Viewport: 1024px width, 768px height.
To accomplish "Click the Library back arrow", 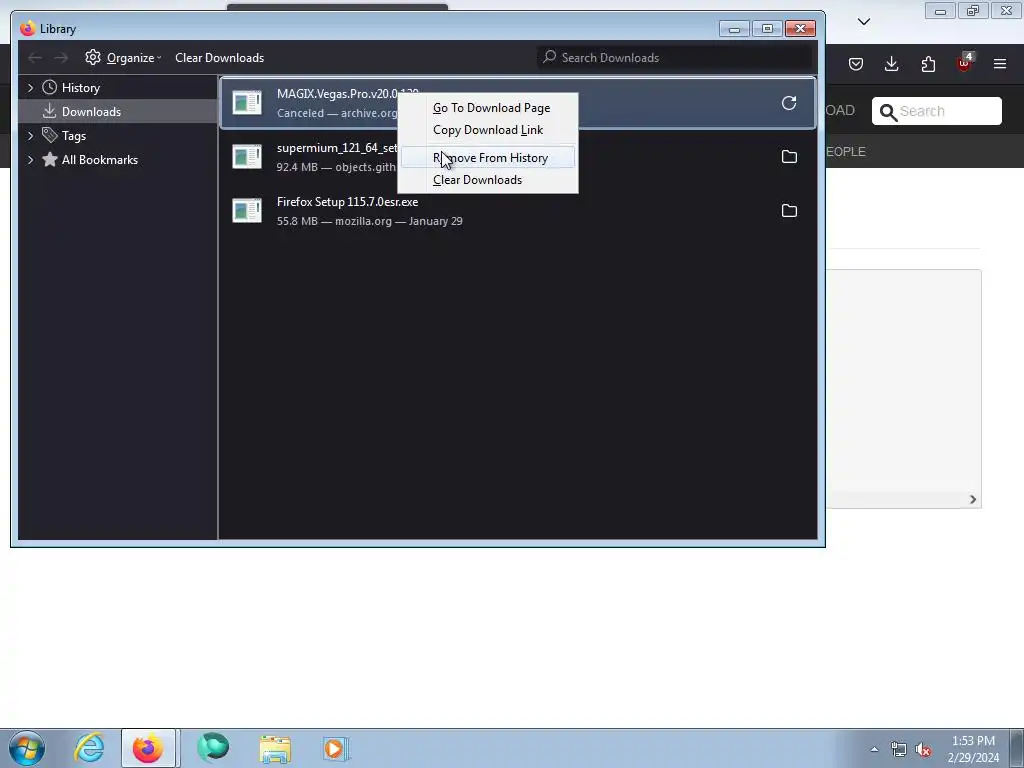I will (x=35, y=58).
